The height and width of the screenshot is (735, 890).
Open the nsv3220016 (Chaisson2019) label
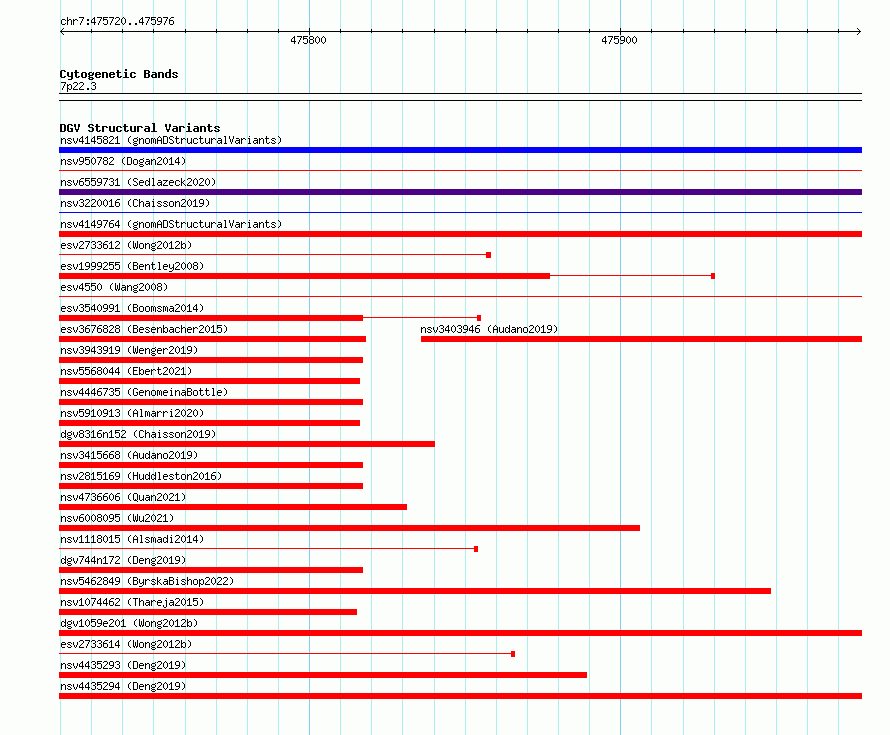tap(135, 203)
